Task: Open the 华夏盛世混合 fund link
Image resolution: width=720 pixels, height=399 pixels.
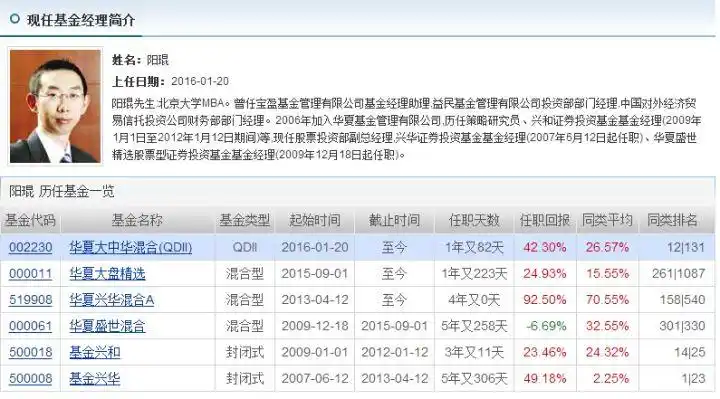Action: 107,326
